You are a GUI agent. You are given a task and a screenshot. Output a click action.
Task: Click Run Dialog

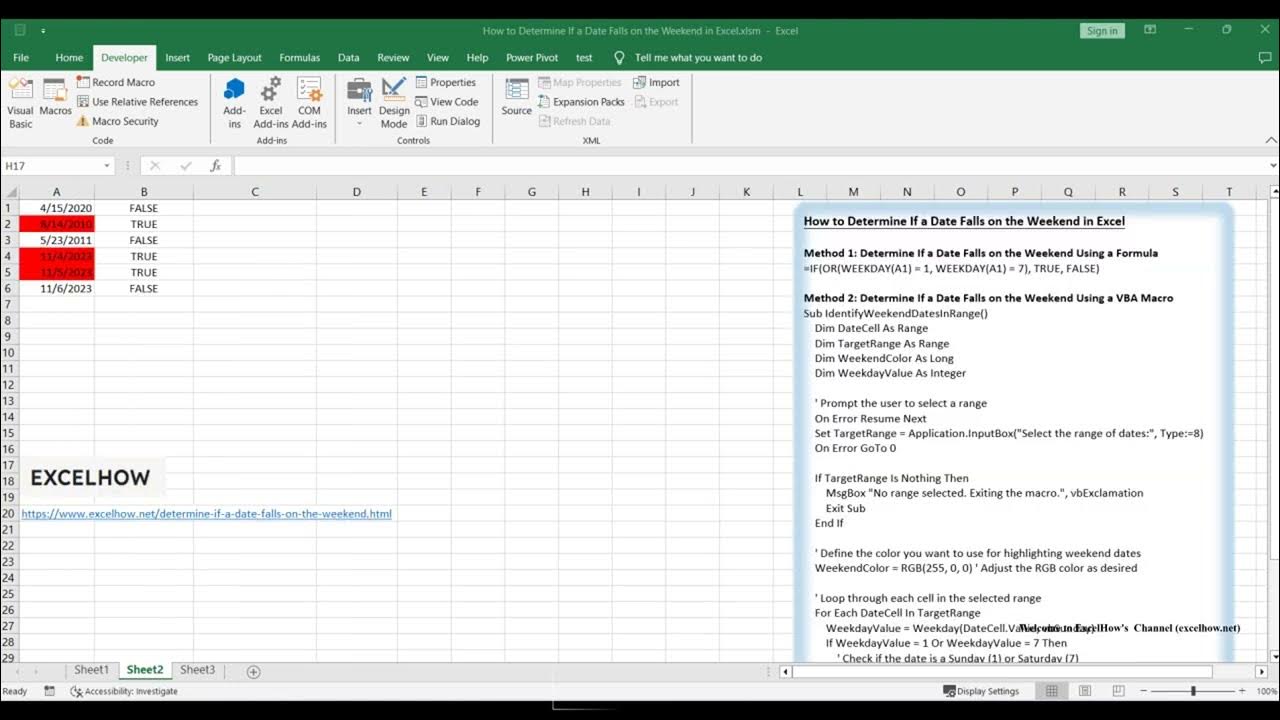(447, 121)
